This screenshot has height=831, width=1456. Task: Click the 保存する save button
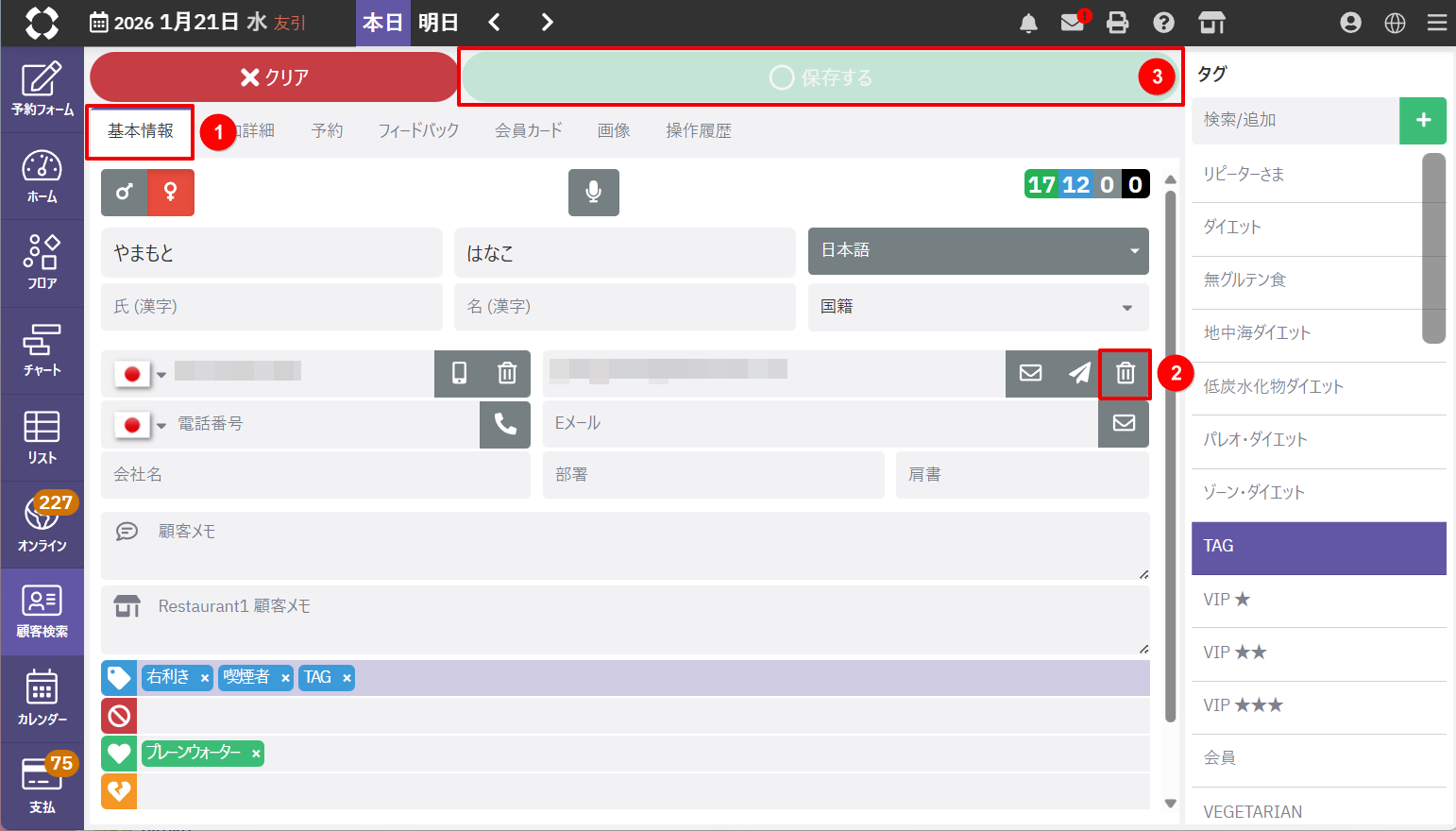[821, 77]
